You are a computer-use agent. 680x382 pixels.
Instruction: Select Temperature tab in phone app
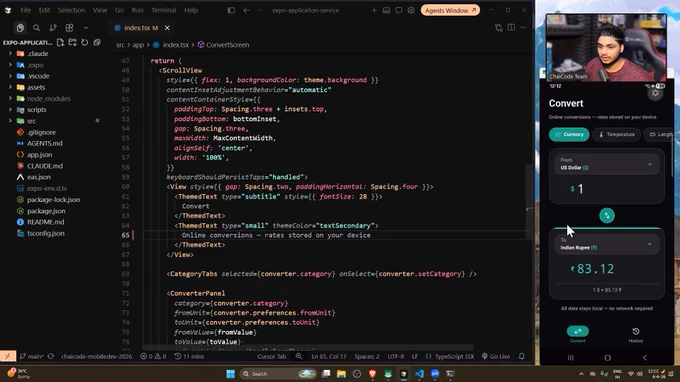616,134
